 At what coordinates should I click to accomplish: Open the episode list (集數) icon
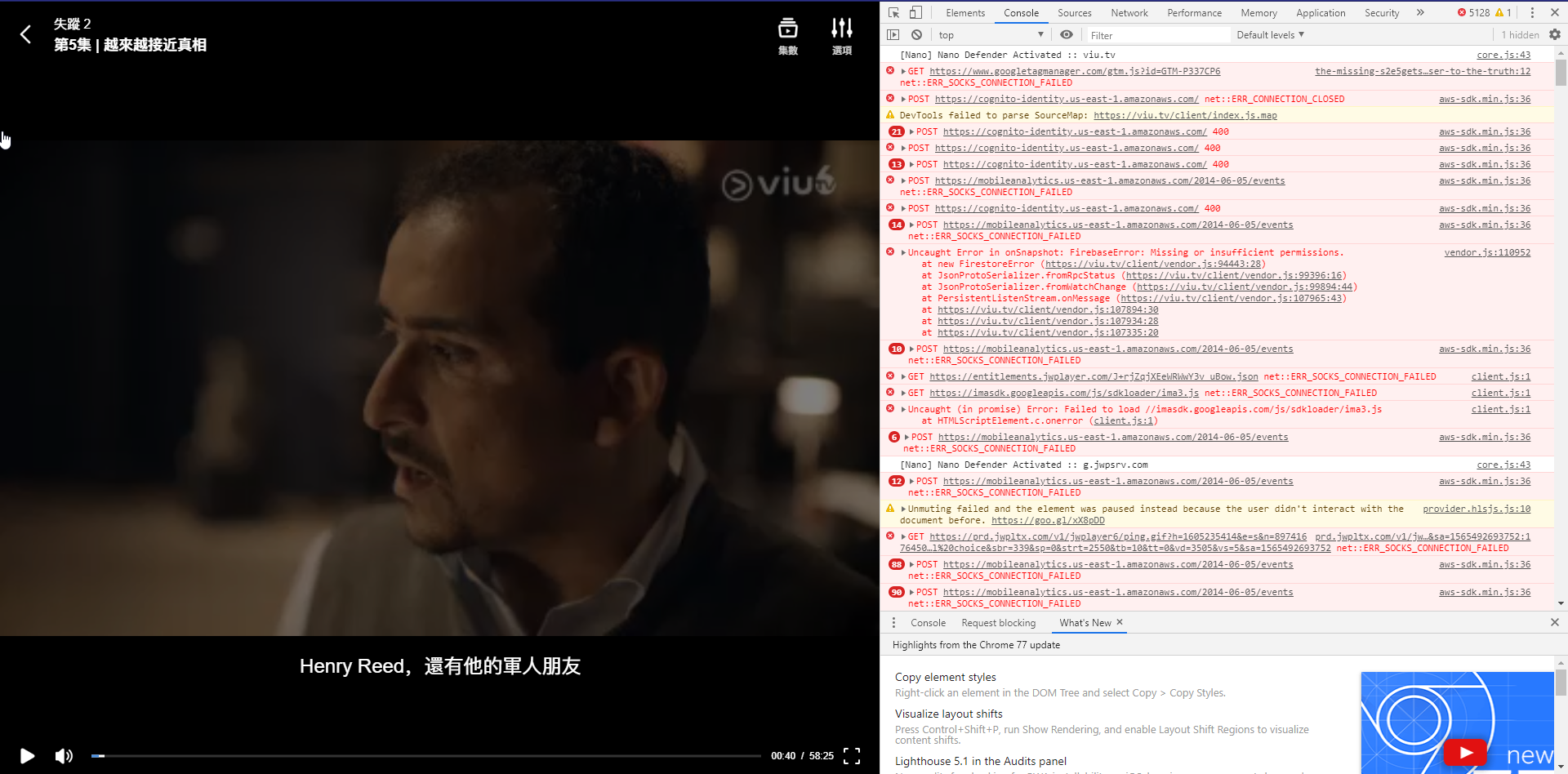click(x=787, y=34)
